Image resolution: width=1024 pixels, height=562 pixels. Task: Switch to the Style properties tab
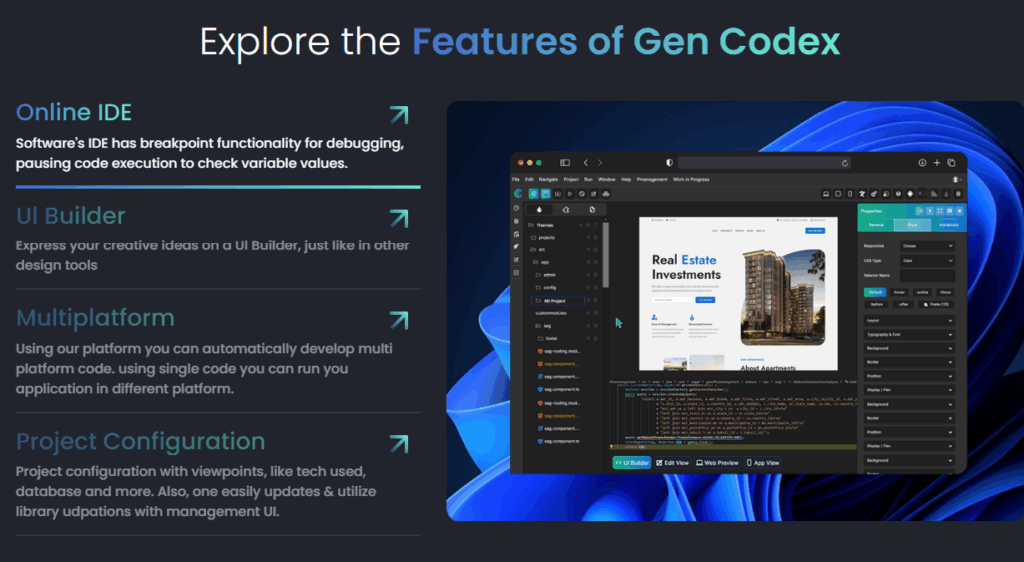point(912,225)
